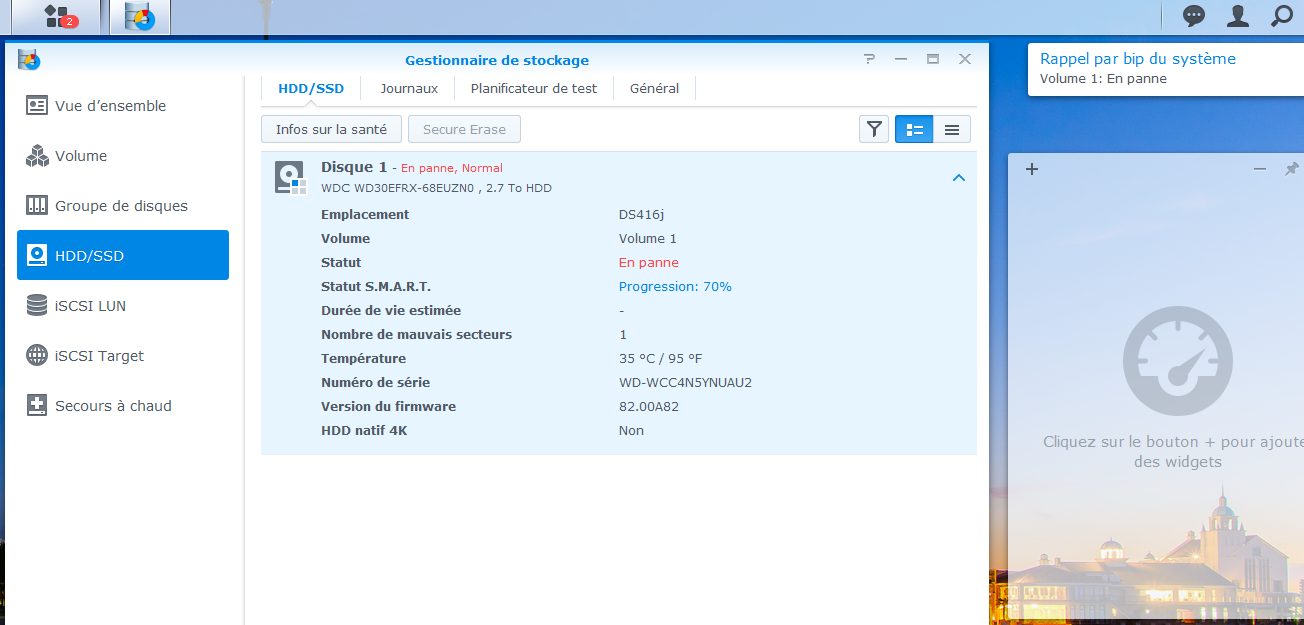Viewport: 1304px width, 625px height.
Task: Open Groupe de disques in sidebar
Action: click(123, 206)
